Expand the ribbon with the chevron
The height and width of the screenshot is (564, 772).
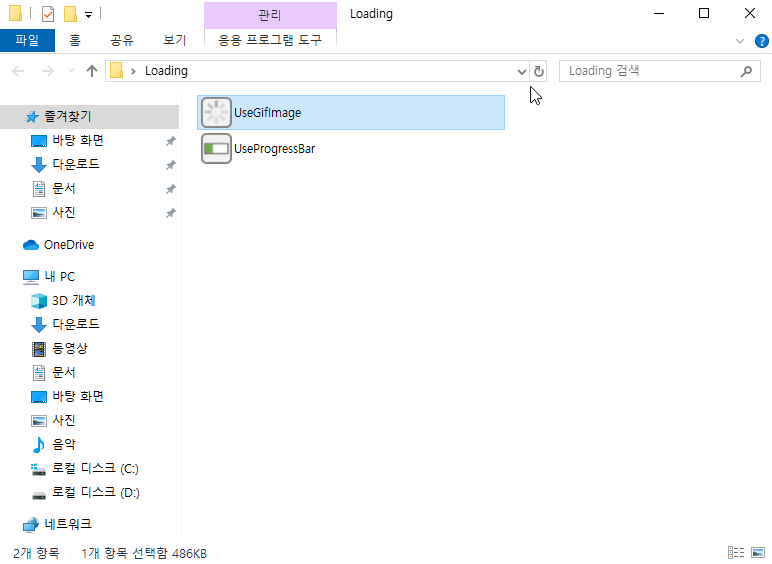point(740,41)
